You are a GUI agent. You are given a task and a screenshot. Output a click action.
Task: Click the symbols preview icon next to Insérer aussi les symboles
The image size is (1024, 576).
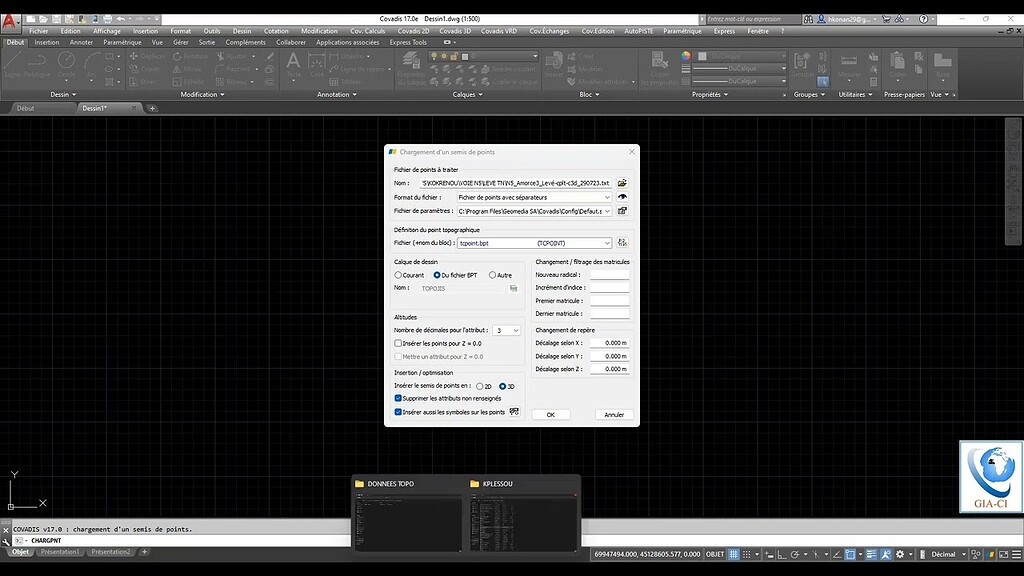point(514,411)
